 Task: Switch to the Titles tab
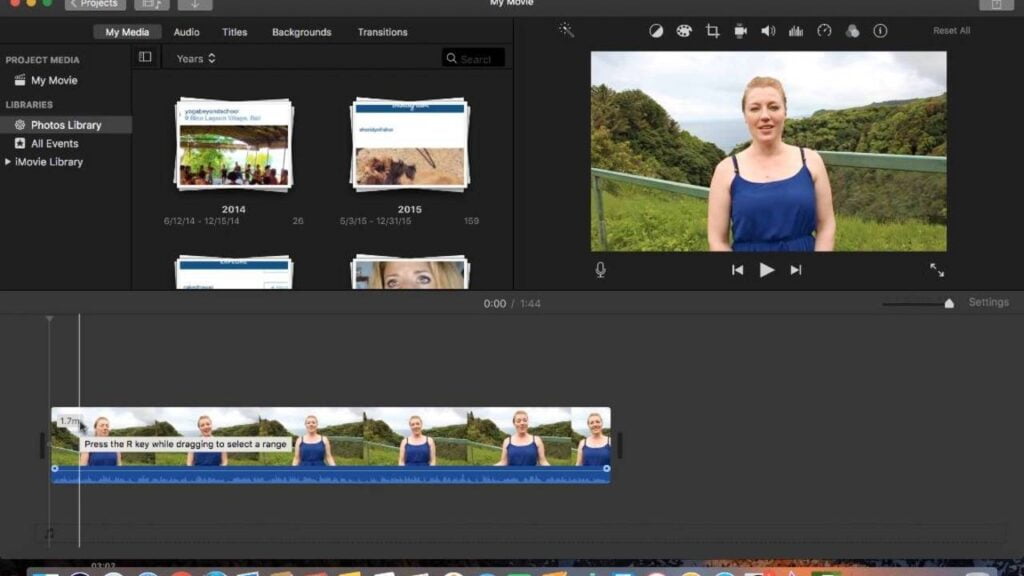[235, 32]
